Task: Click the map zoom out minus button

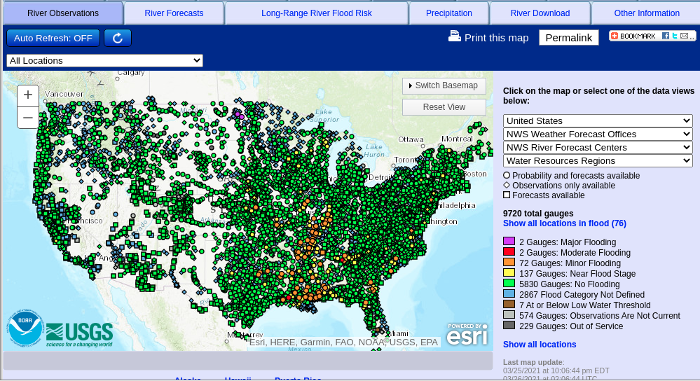Action: click(28, 118)
